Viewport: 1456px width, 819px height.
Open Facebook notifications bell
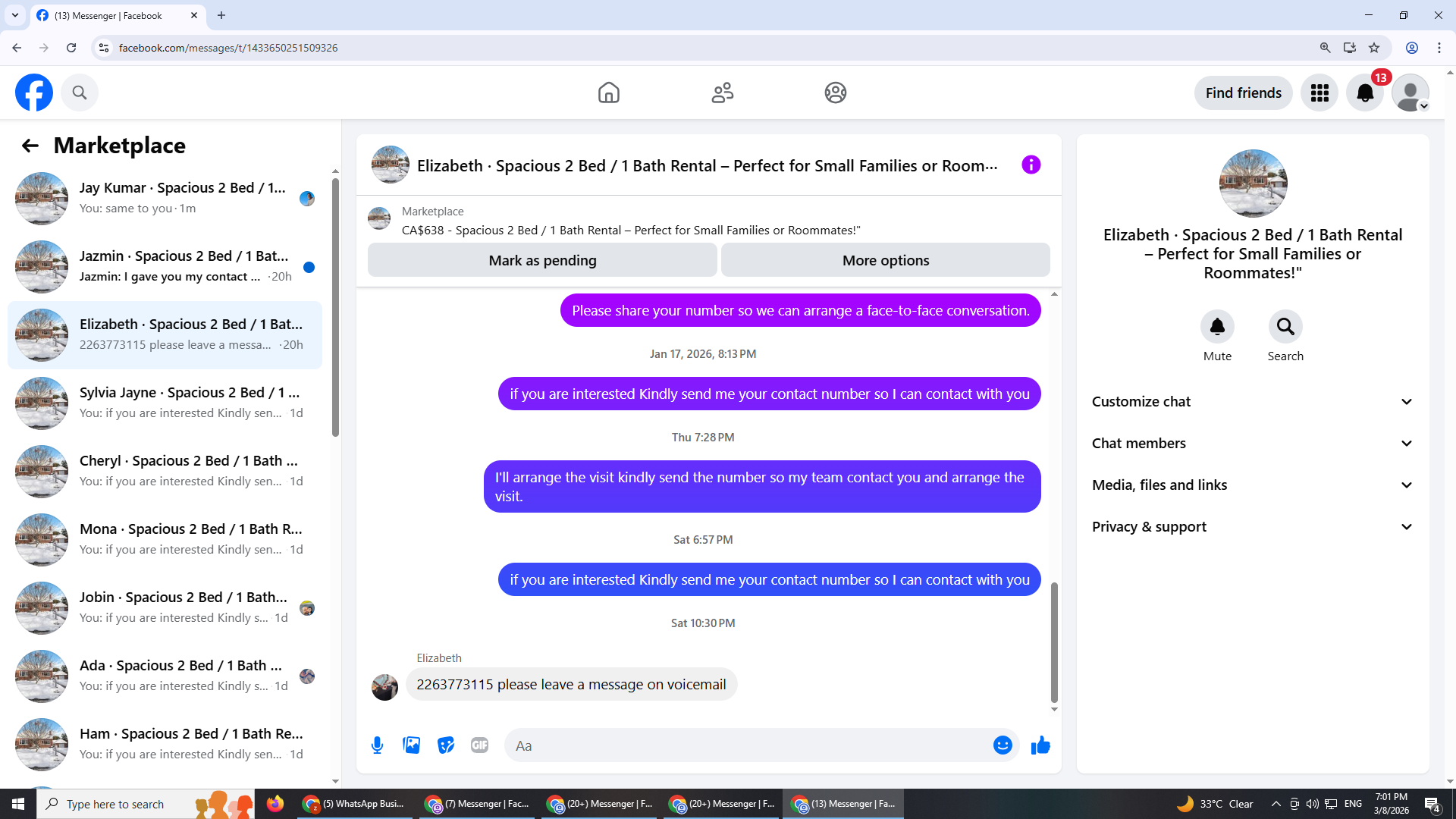[x=1364, y=93]
